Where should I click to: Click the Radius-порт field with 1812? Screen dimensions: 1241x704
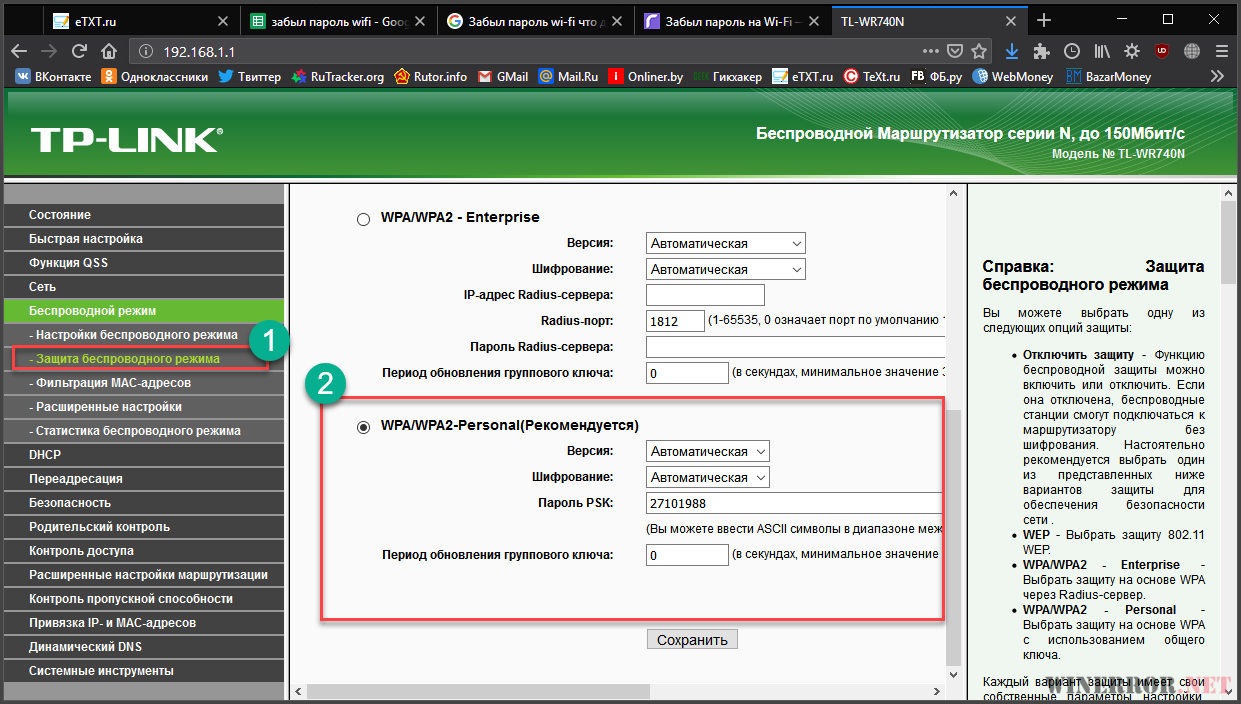point(674,321)
